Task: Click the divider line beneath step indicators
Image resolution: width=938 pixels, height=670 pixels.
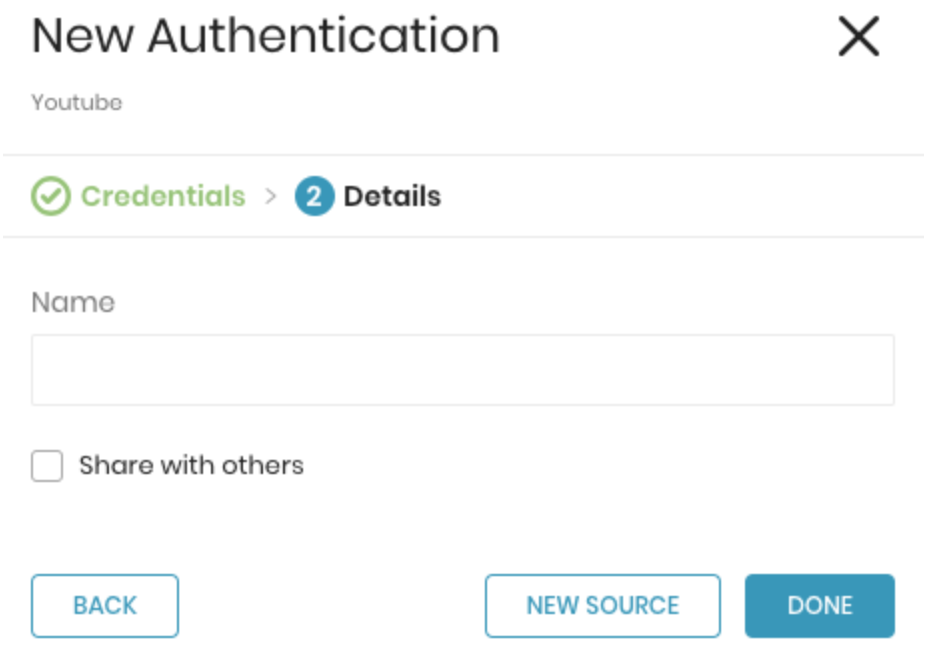Action: [462, 237]
